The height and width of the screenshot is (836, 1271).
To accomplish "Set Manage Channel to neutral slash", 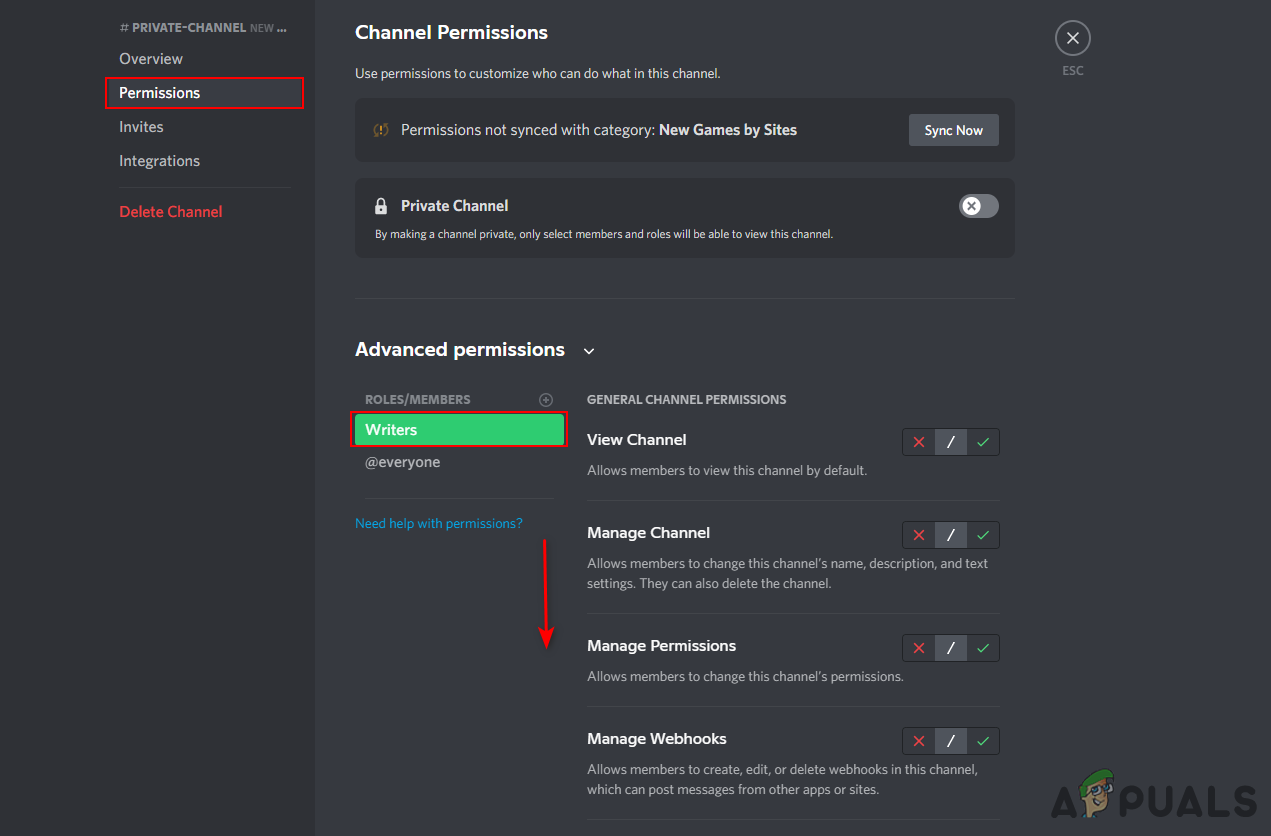I will point(951,535).
